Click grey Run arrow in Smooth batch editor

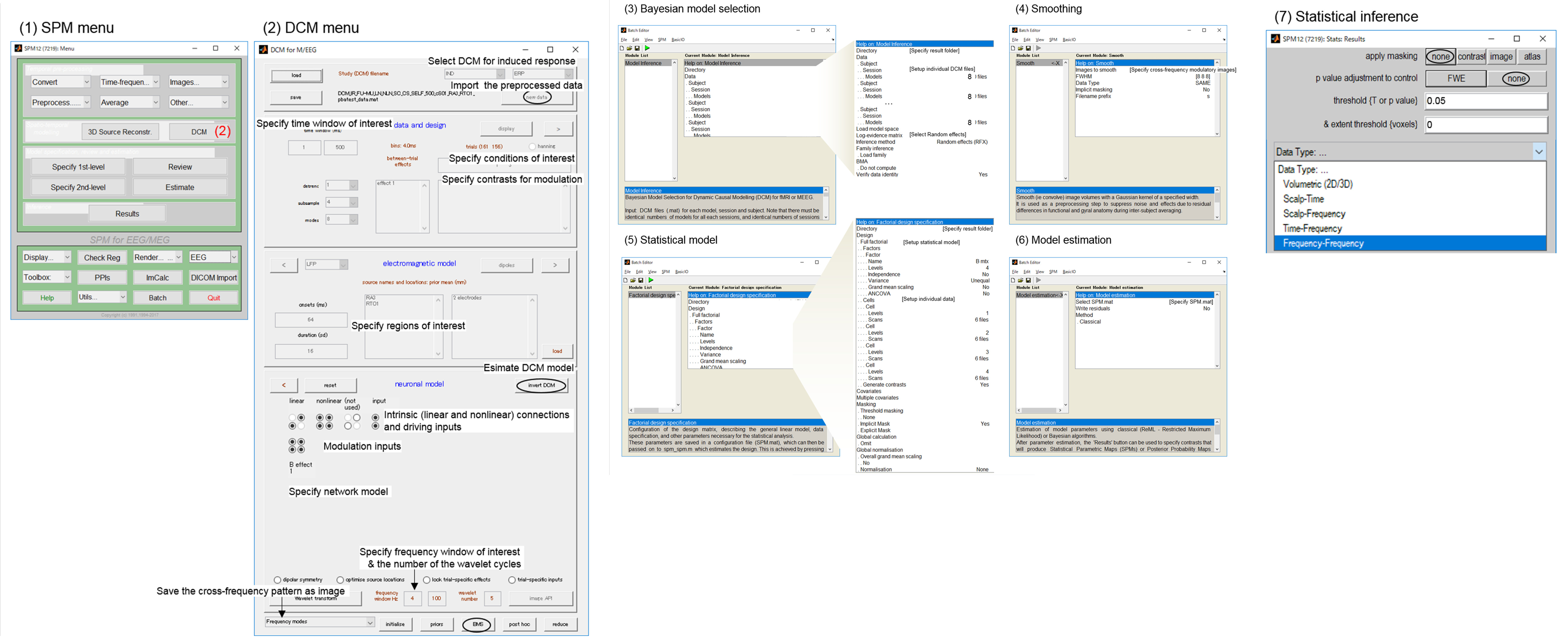pyautogui.click(x=1038, y=48)
